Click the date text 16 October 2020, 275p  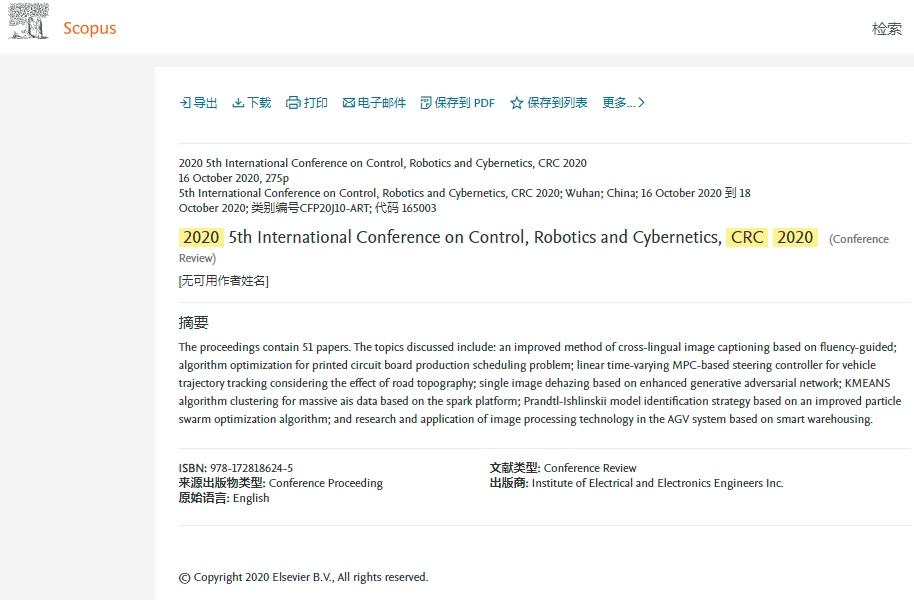[x=234, y=178]
